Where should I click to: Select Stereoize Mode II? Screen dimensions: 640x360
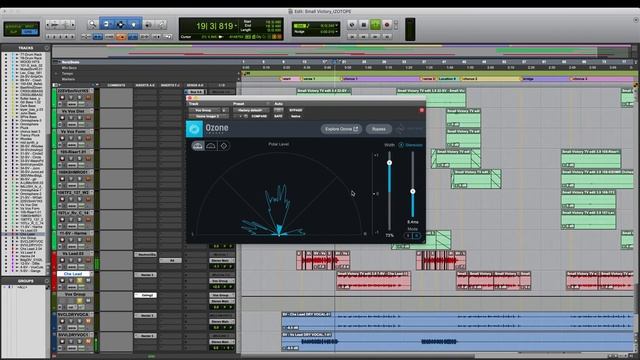point(416,236)
